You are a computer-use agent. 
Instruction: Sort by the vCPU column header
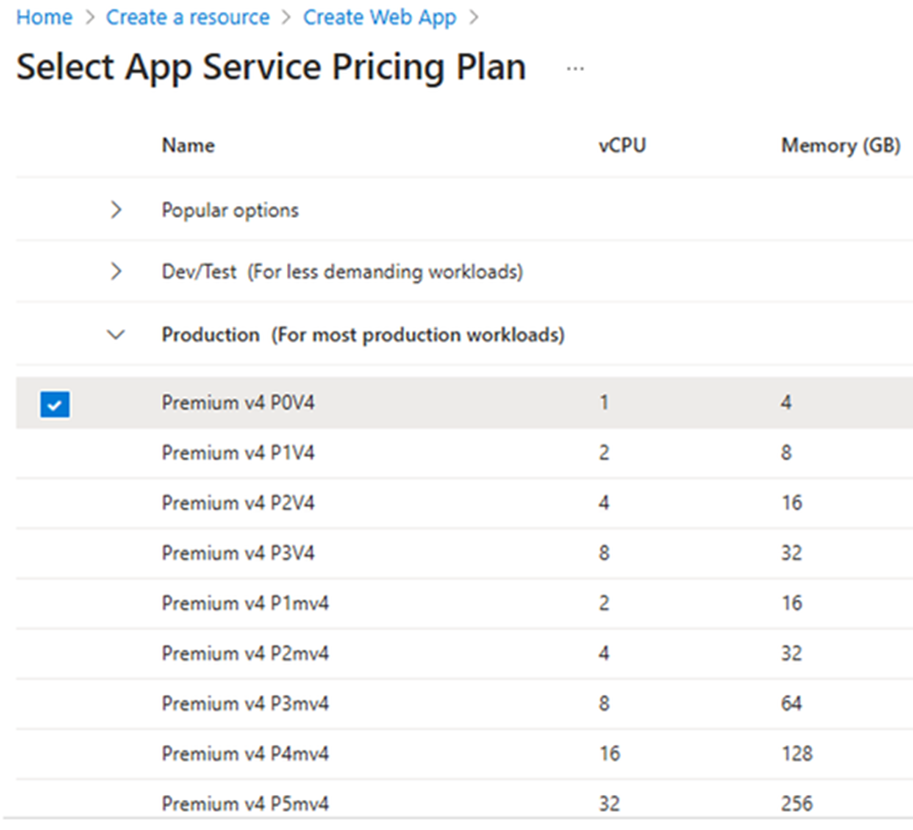[x=622, y=146]
